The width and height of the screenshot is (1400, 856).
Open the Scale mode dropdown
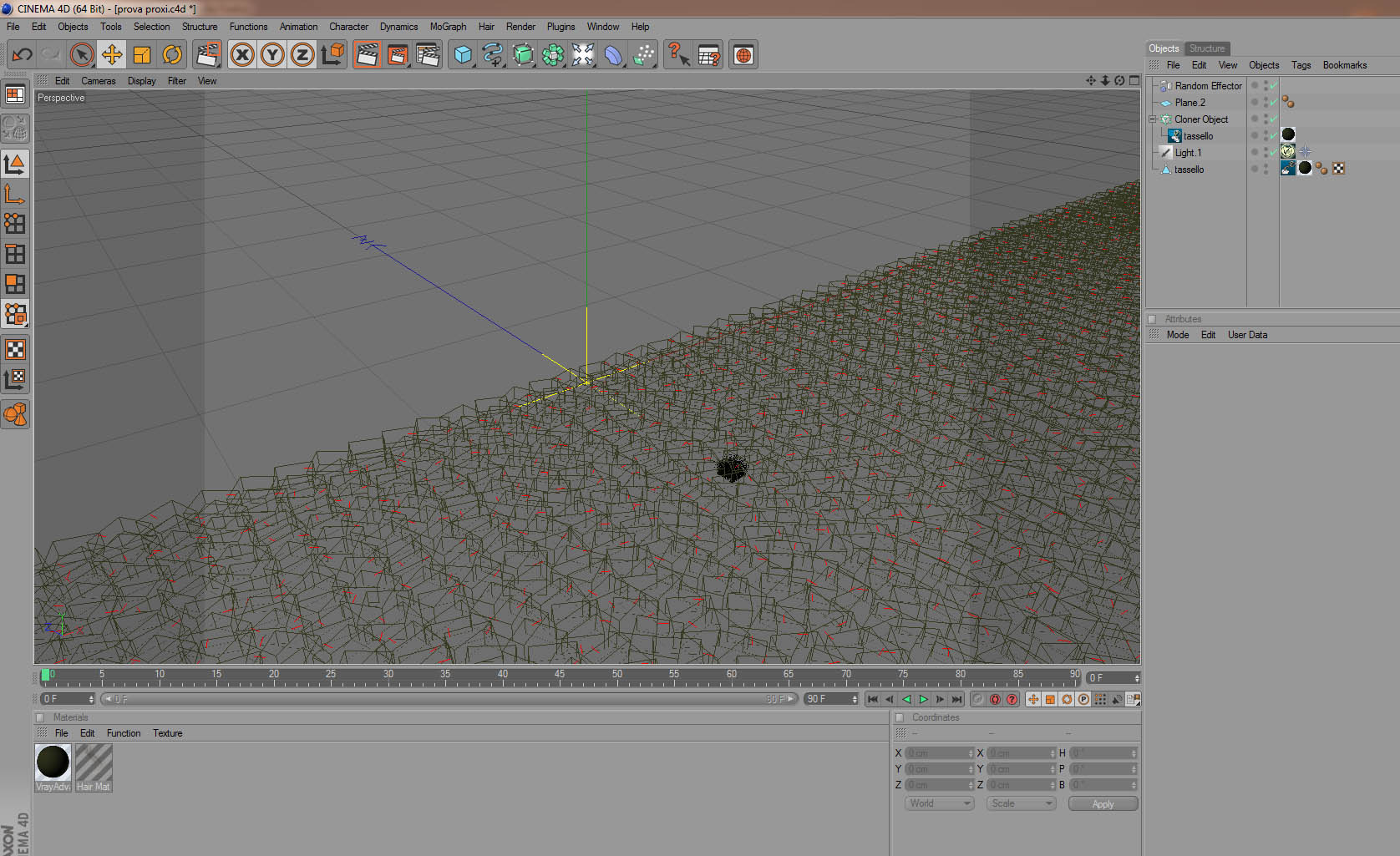click(1022, 803)
